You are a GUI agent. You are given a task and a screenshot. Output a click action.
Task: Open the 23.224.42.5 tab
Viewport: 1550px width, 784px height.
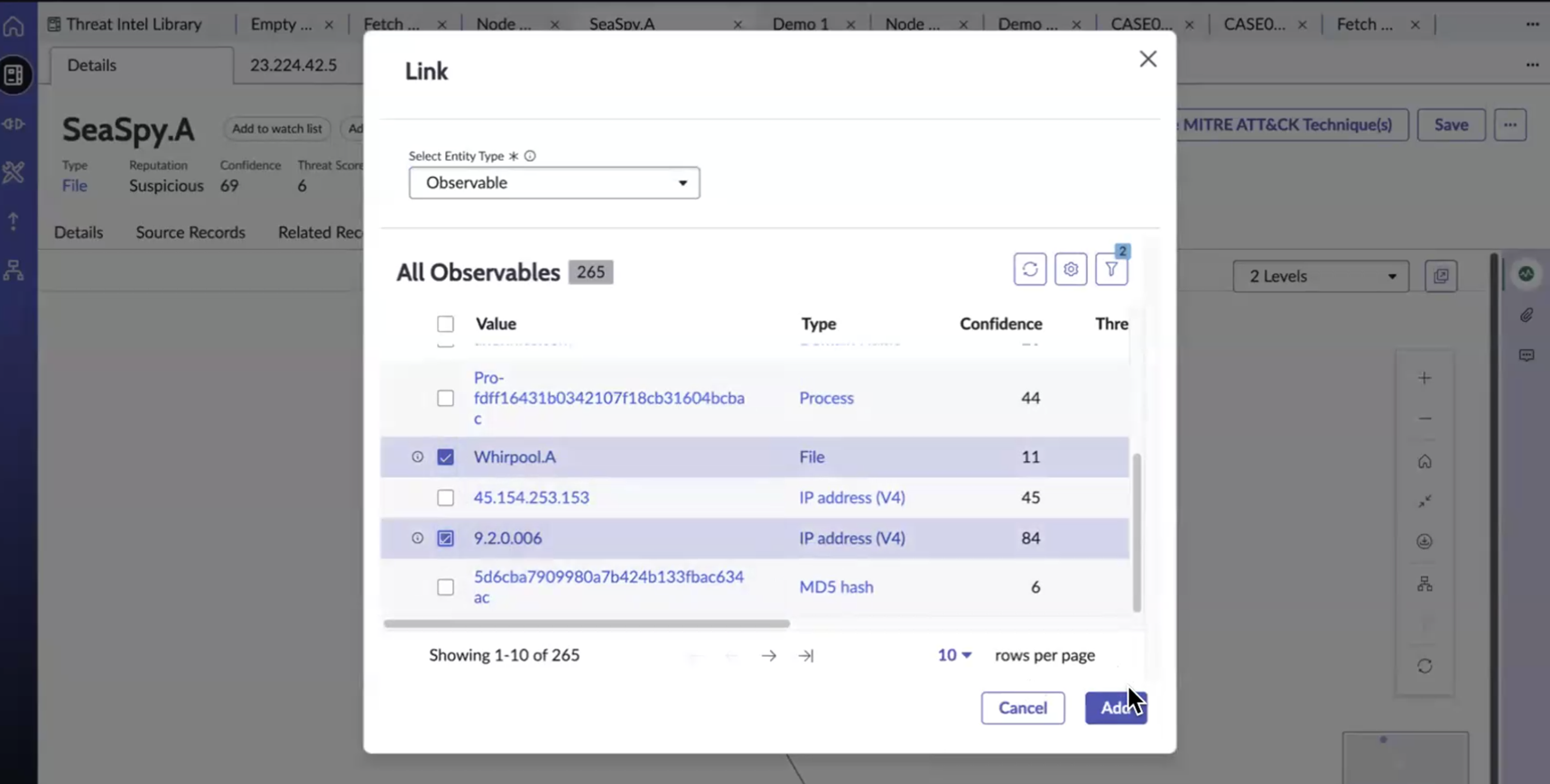click(x=293, y=65)
